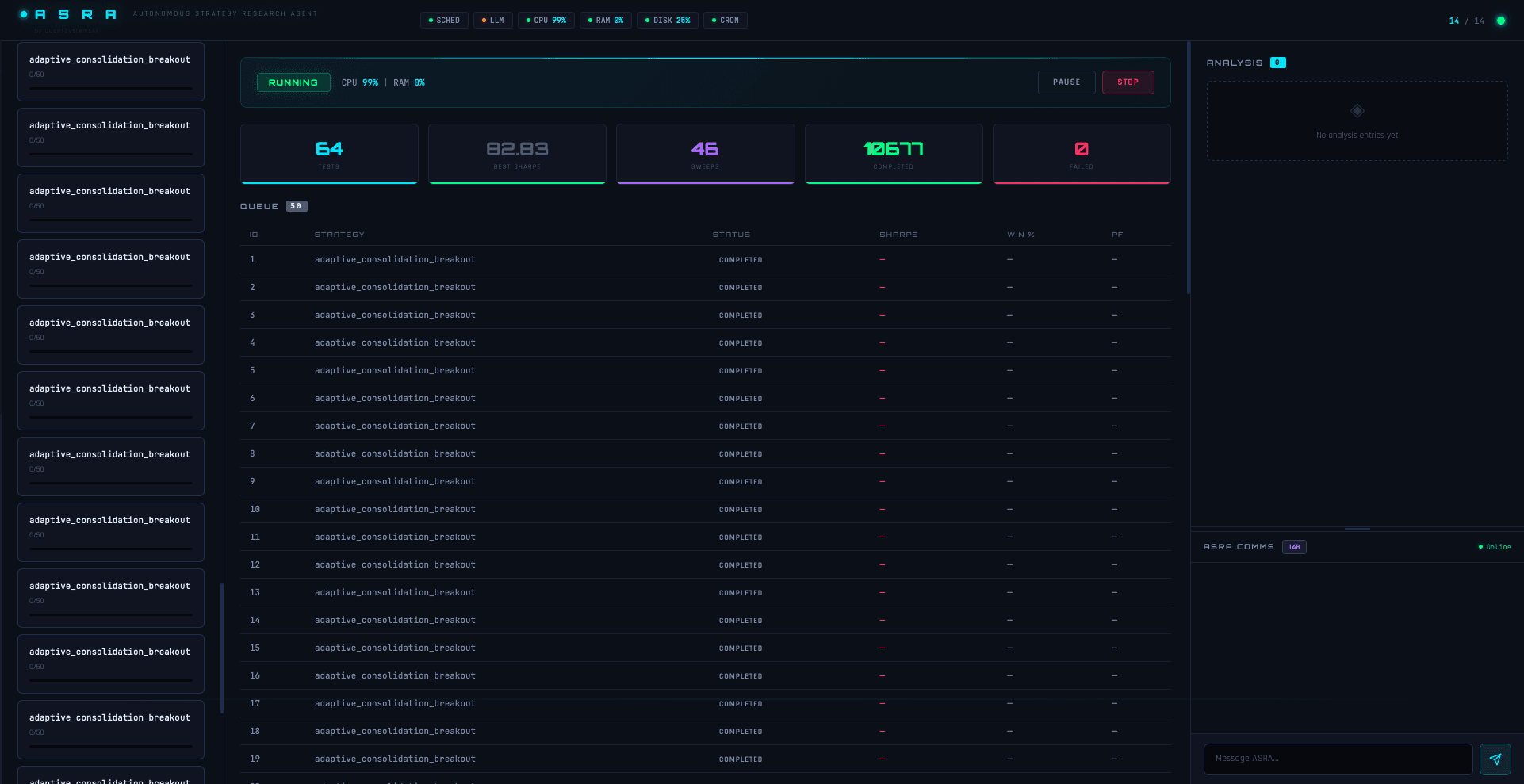Sort by the PF column header
The image size is (1524, 784).
click(1117, 235)
